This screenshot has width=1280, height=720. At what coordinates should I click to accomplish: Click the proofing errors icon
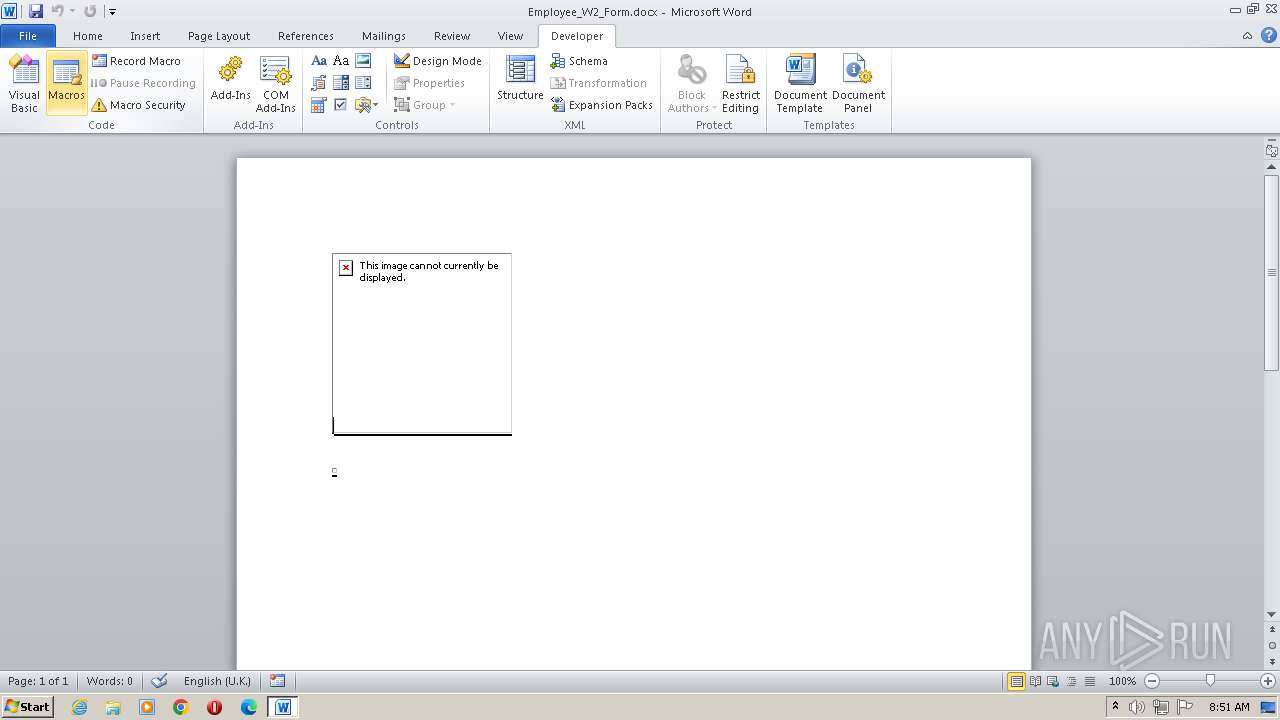159,681
